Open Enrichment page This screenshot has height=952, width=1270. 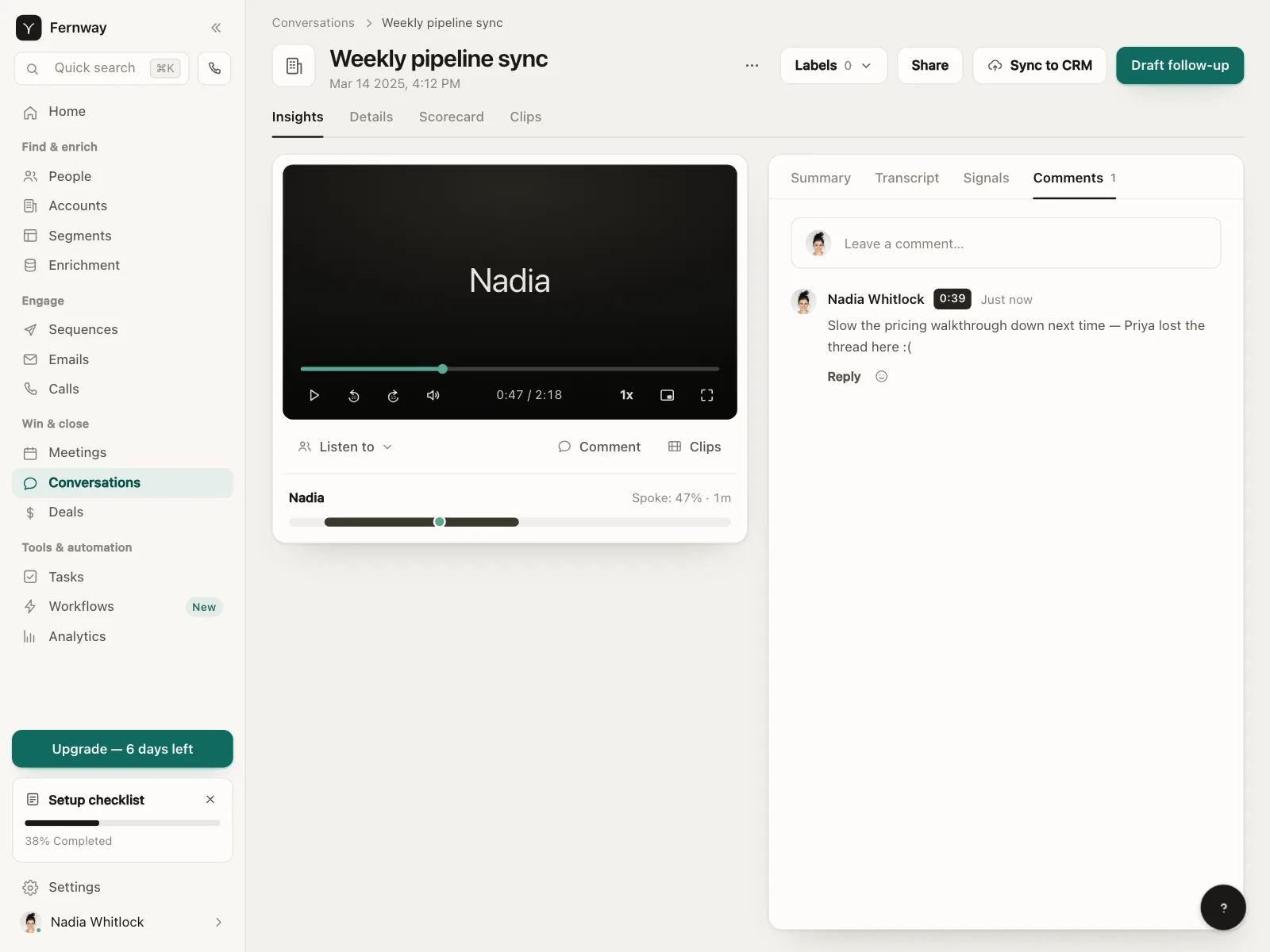(122, 265)
